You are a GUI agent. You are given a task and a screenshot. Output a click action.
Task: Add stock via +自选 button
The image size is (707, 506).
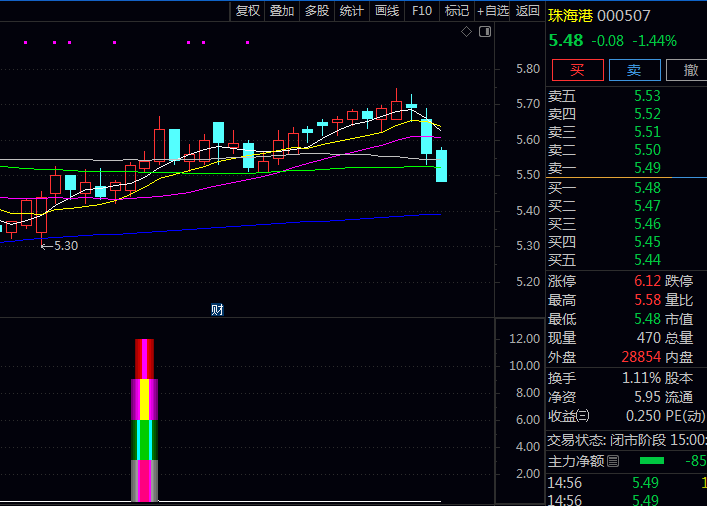[x=493, y=11]
